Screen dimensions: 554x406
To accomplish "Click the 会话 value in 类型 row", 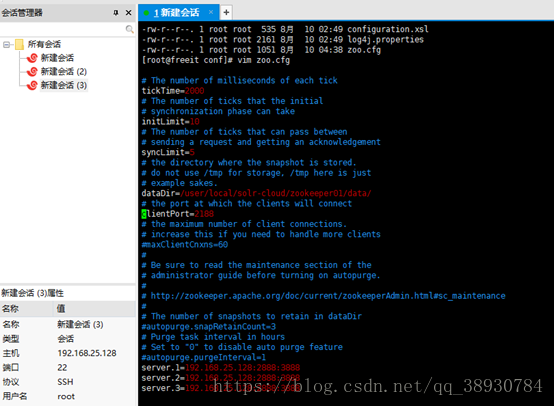I will (x=66, y=339).
